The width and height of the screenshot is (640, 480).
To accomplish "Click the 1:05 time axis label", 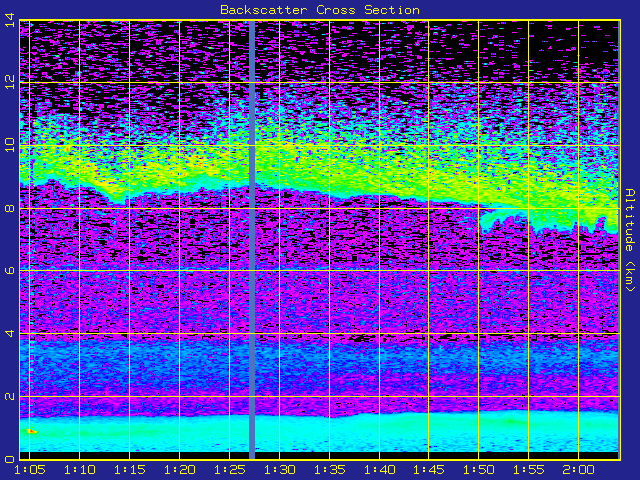I will (x=30, y=470).
